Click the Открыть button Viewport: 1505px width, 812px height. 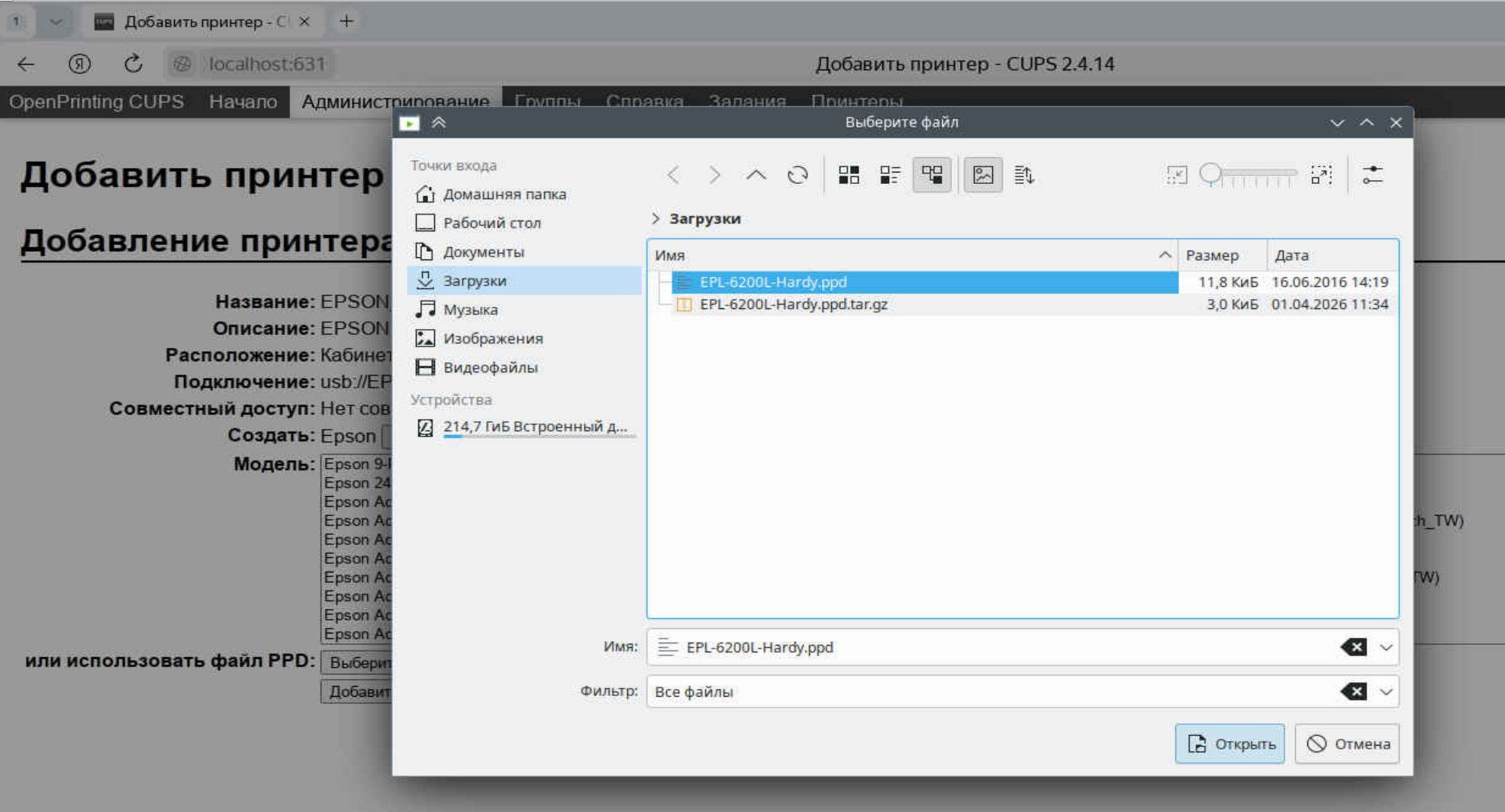(x=1229, y=743)
